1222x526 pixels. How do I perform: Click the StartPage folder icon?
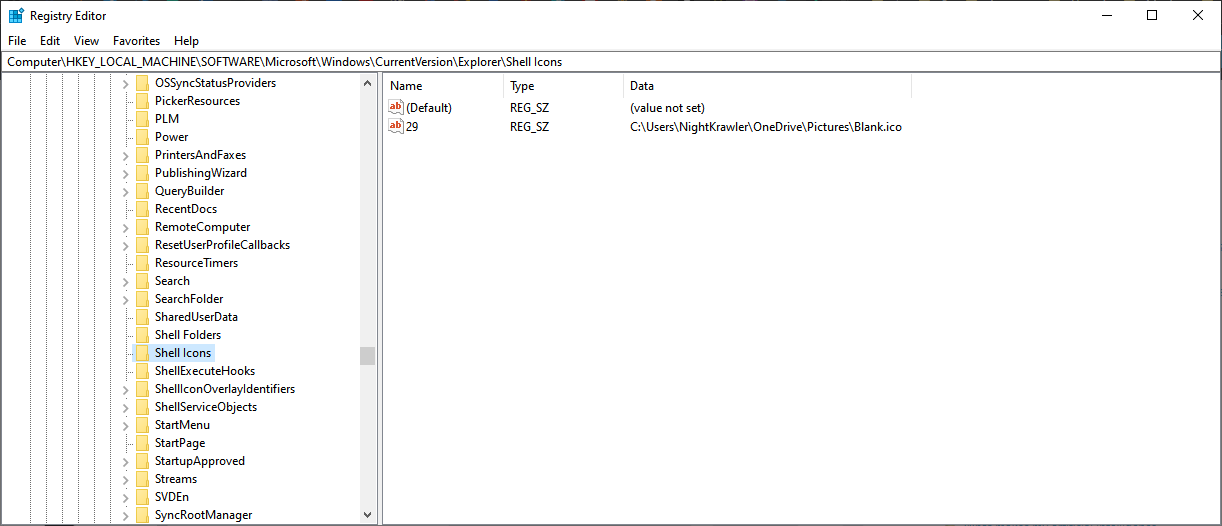pos(142,443)
